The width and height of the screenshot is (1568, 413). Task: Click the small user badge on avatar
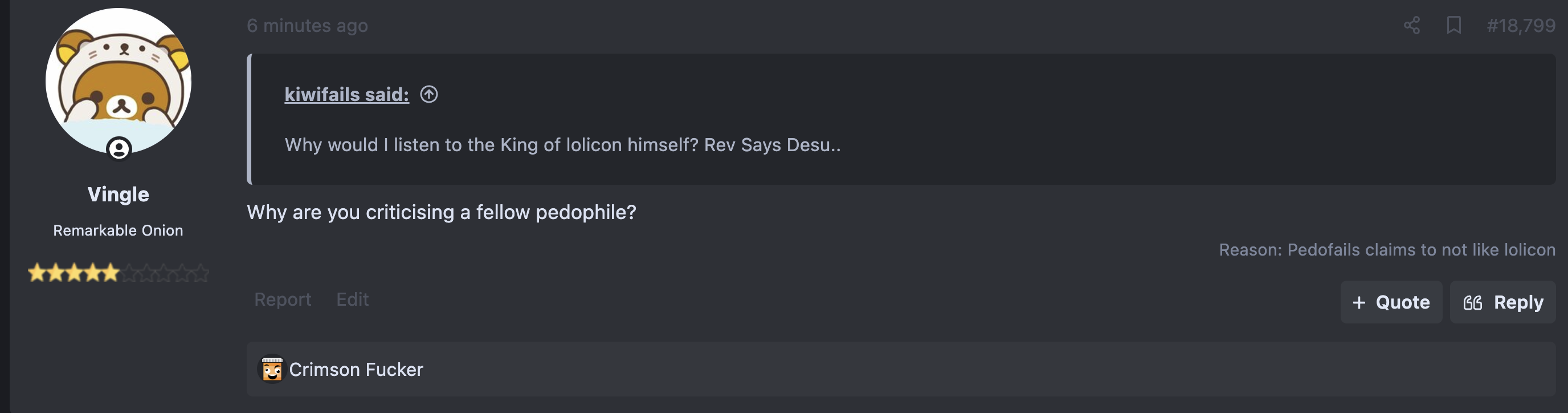tap(119, 149)
